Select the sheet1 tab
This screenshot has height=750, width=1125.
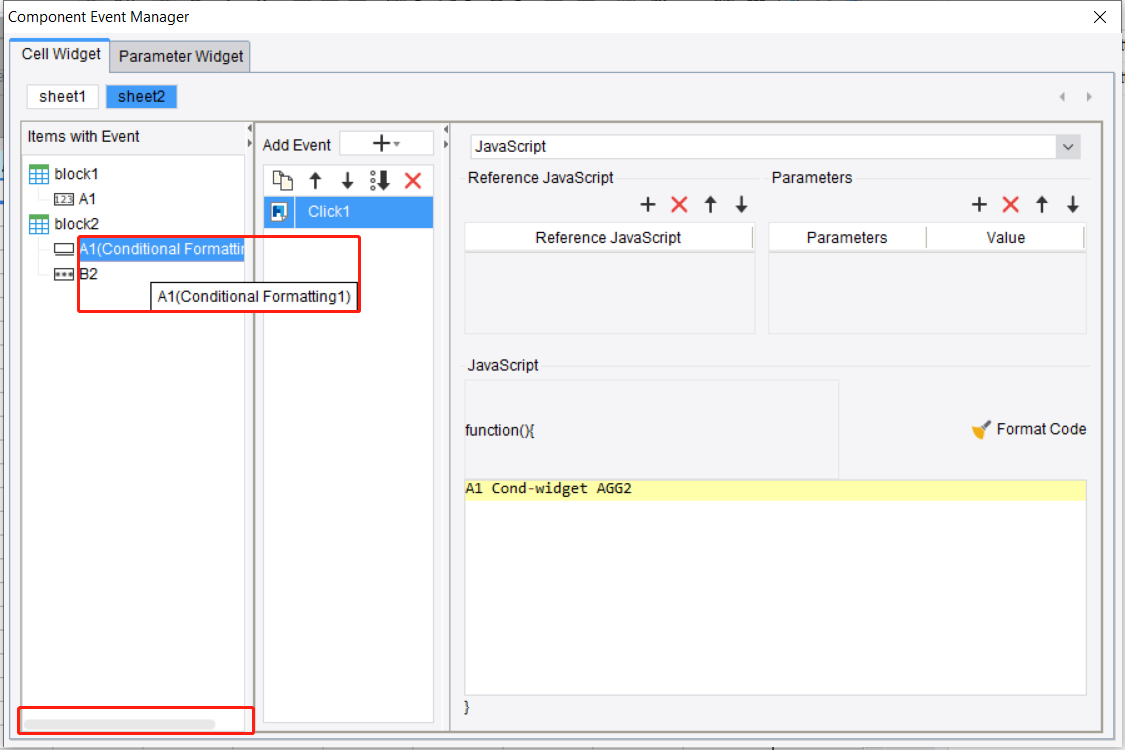[x=62, y=96]
